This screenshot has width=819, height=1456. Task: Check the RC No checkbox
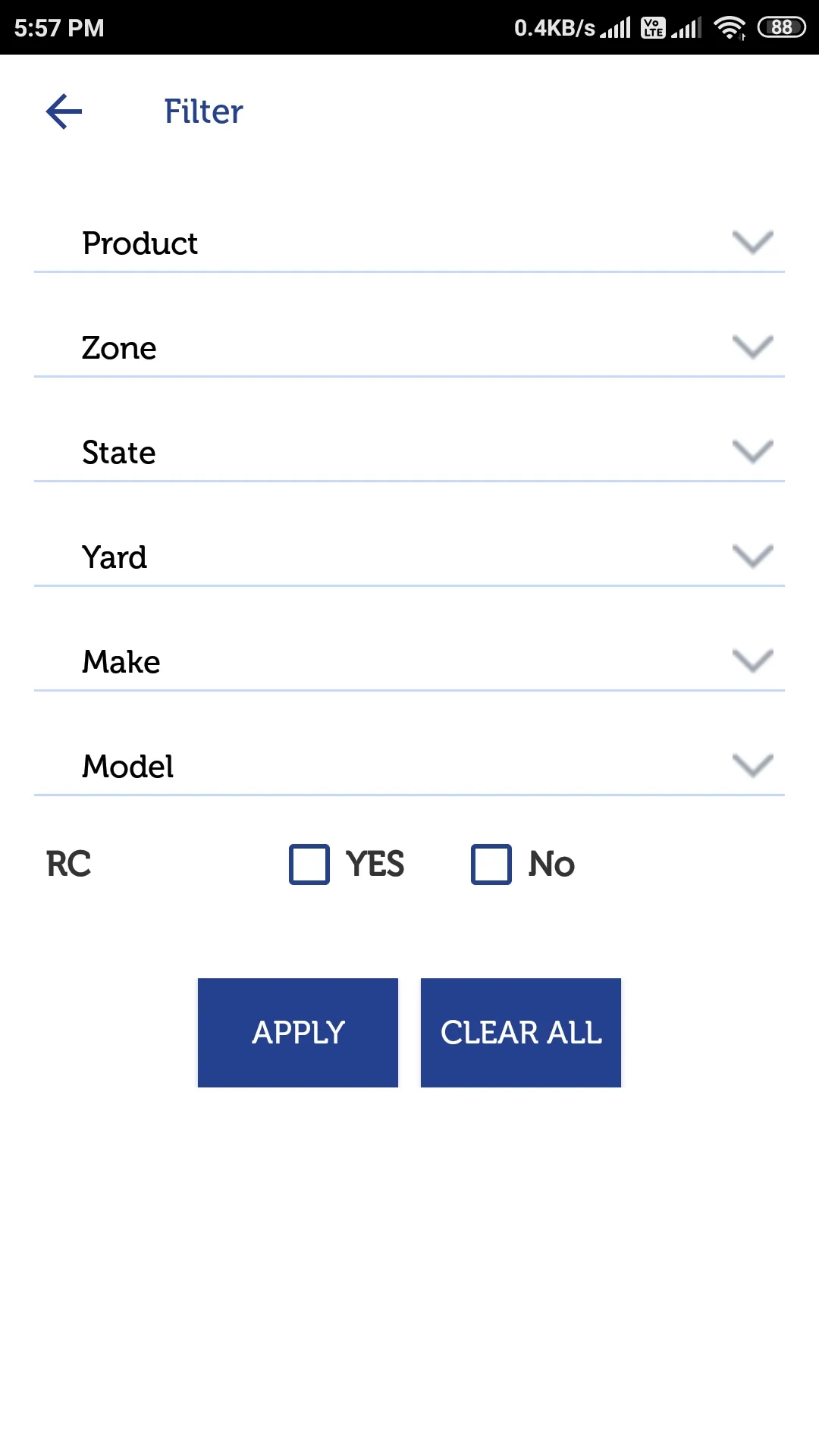491,864
